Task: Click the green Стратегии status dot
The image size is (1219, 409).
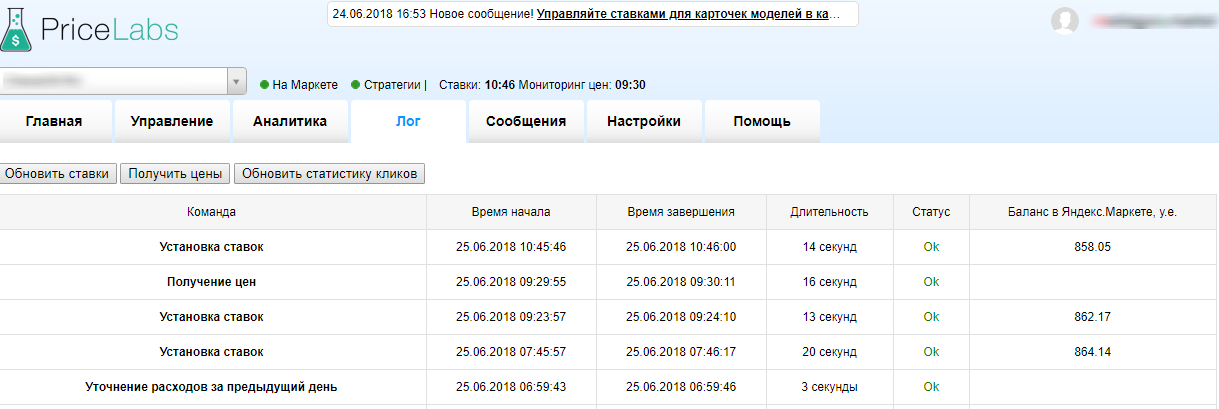Action: coord(356,85)
